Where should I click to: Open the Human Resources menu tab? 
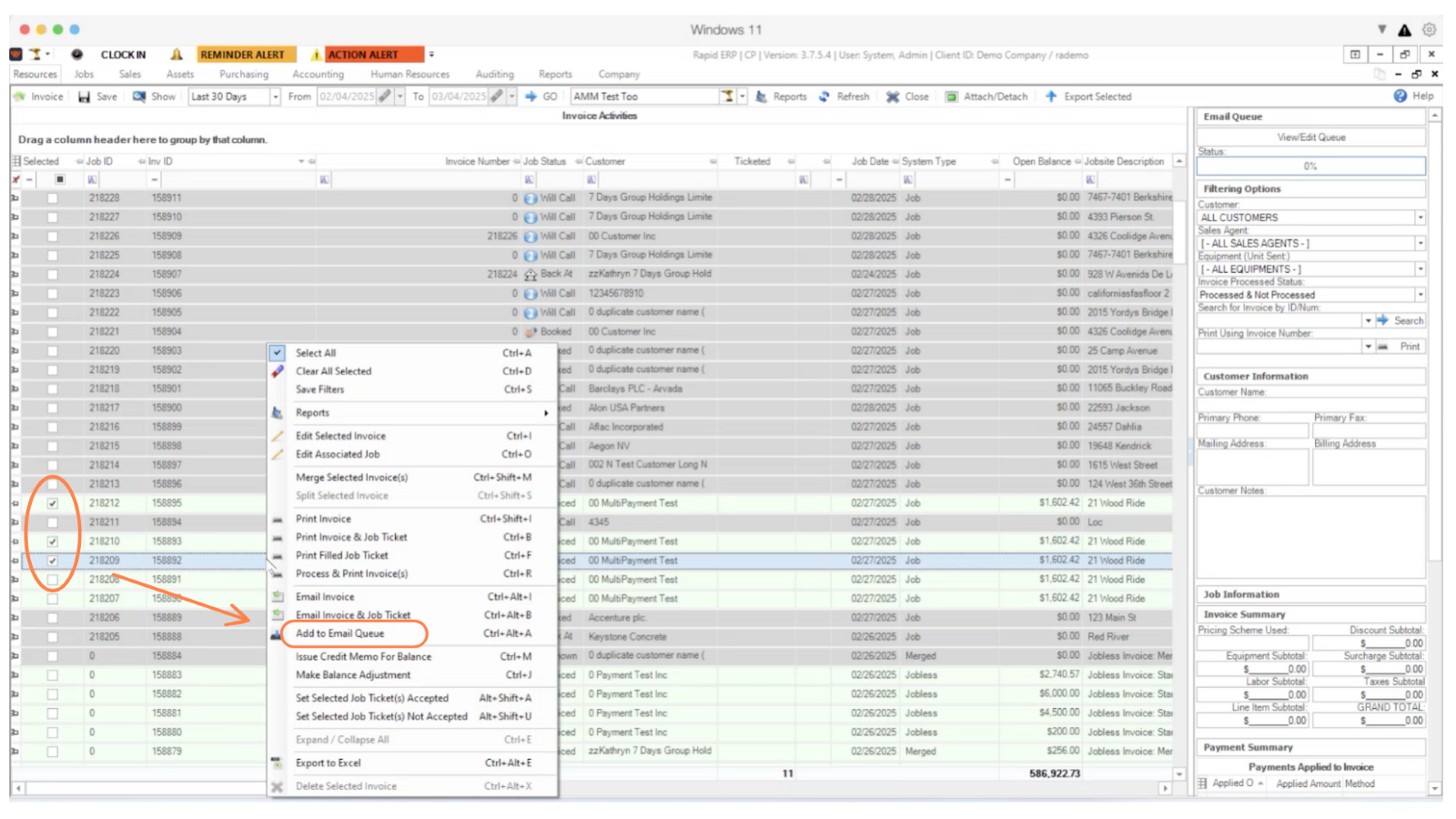[x=409, y=75]
